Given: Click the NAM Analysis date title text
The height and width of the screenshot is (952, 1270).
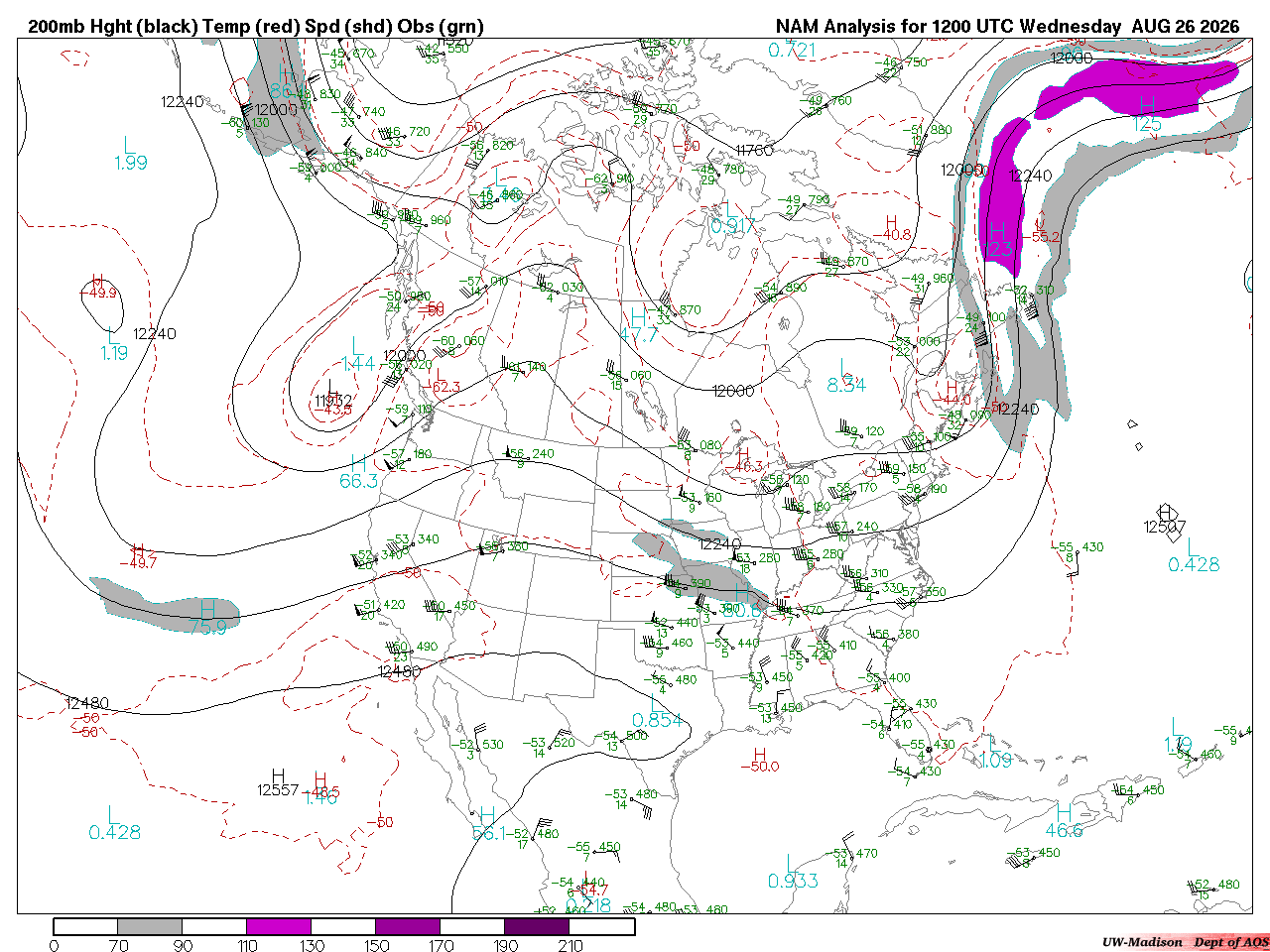Looking at the screenshot, I should point(1007,27).
